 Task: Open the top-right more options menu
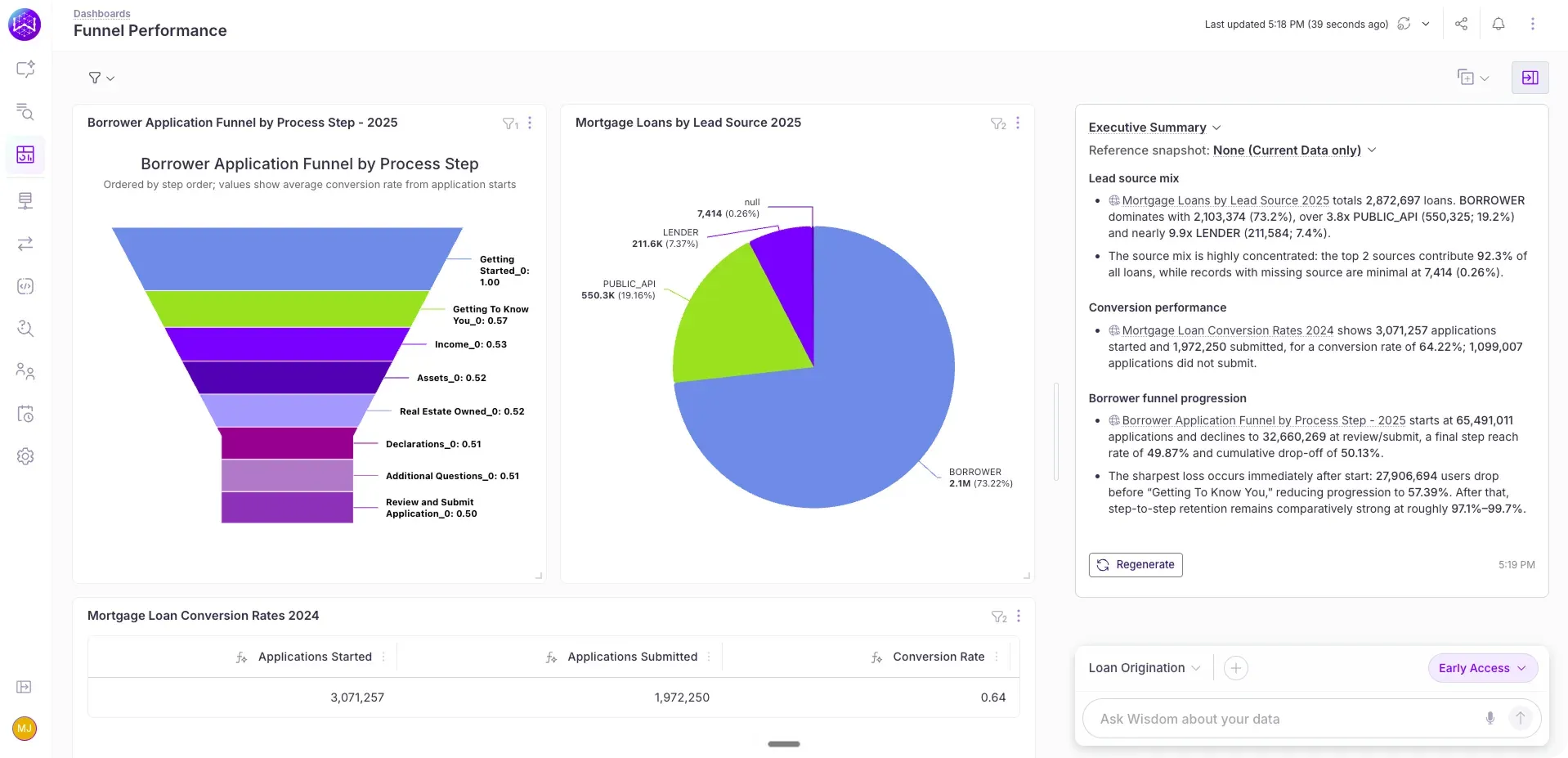[1533, 24]
